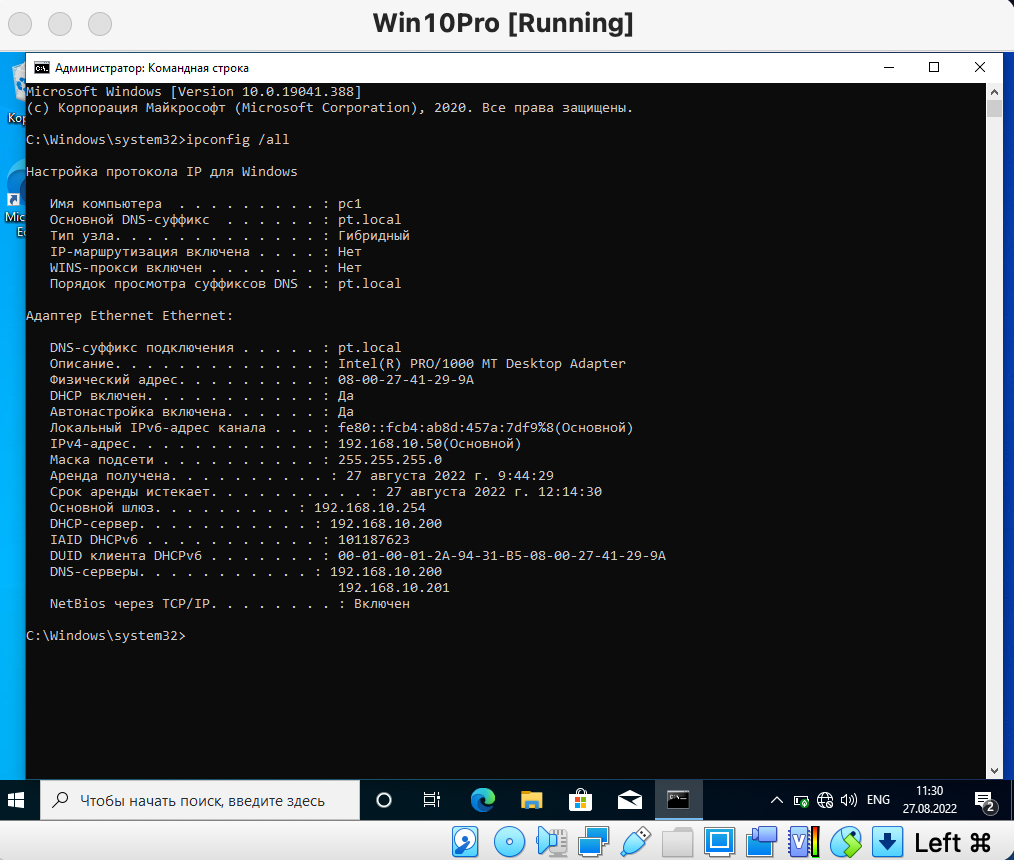Click the default gateway 192.168.10.254
The height and width of the screenshot is (860, 1014).
370,508
